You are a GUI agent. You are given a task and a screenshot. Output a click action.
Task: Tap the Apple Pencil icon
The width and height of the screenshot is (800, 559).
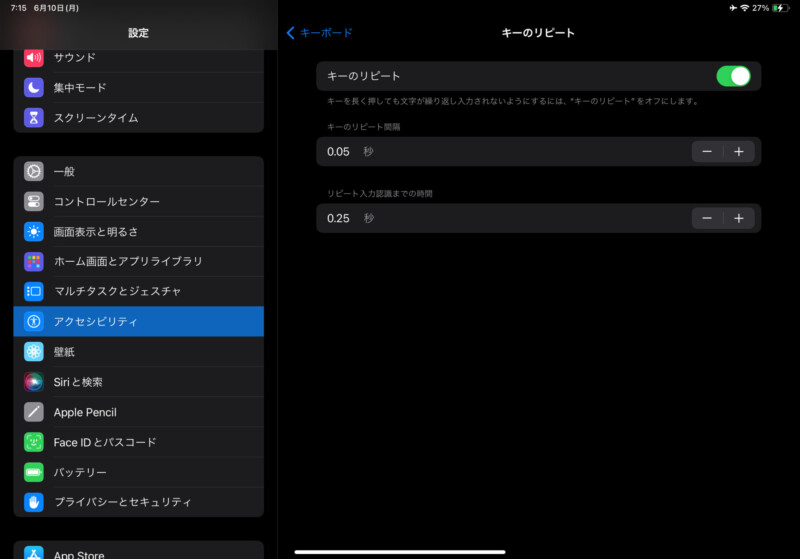point(34,412)
